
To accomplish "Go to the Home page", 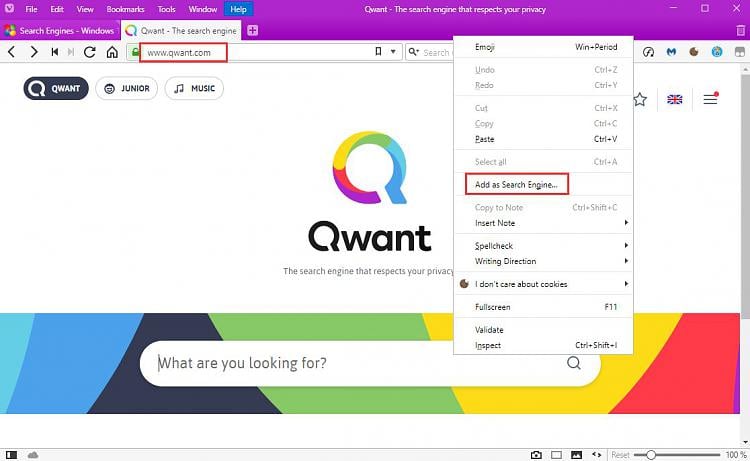I will tap(112, 52).
